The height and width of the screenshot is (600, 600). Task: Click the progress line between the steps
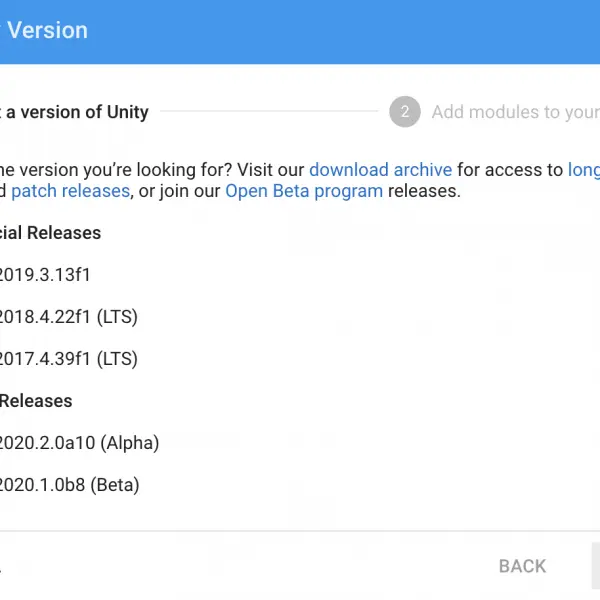(269, 111)
